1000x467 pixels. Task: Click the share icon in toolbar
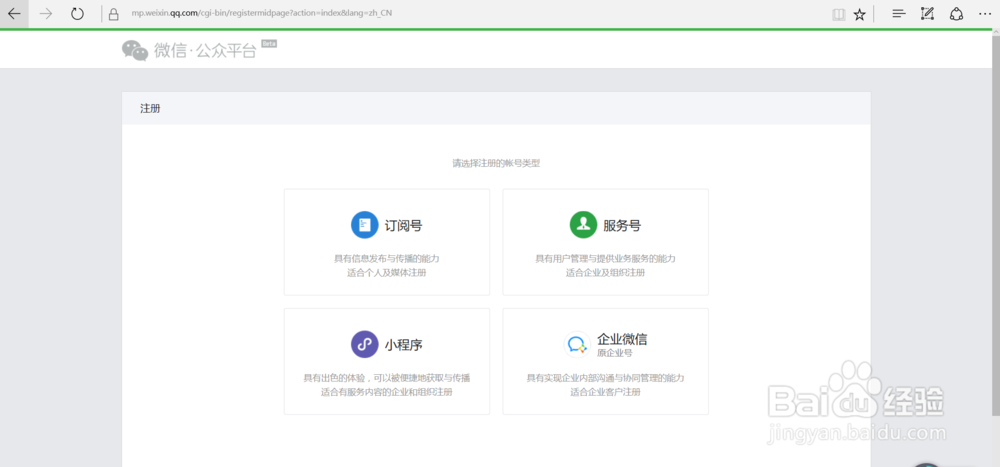coord(956,14)
